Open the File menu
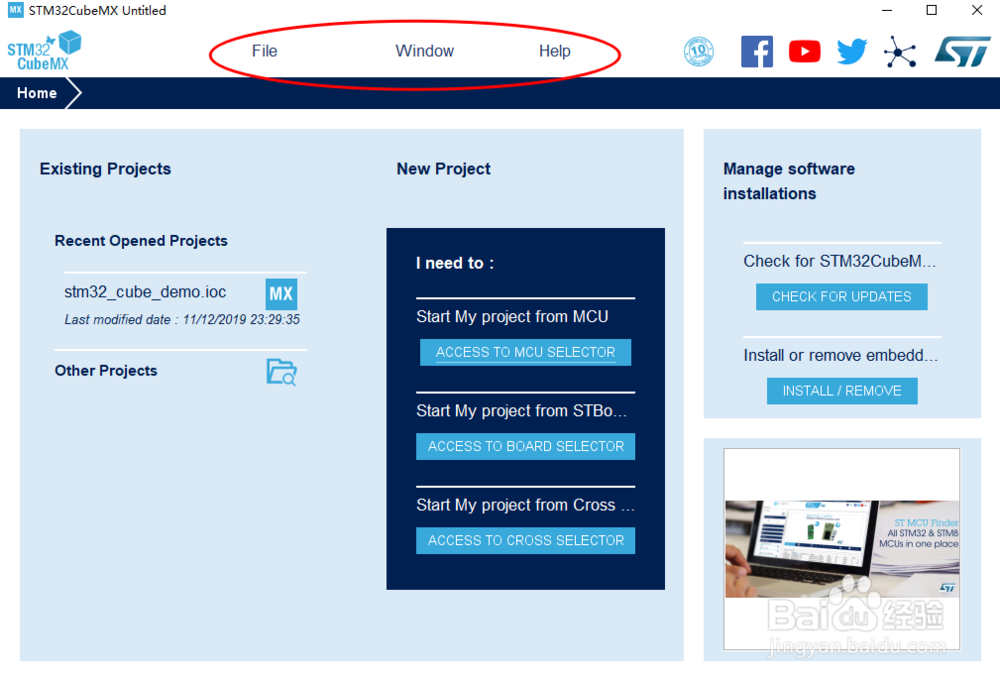 tap(264, 51)
